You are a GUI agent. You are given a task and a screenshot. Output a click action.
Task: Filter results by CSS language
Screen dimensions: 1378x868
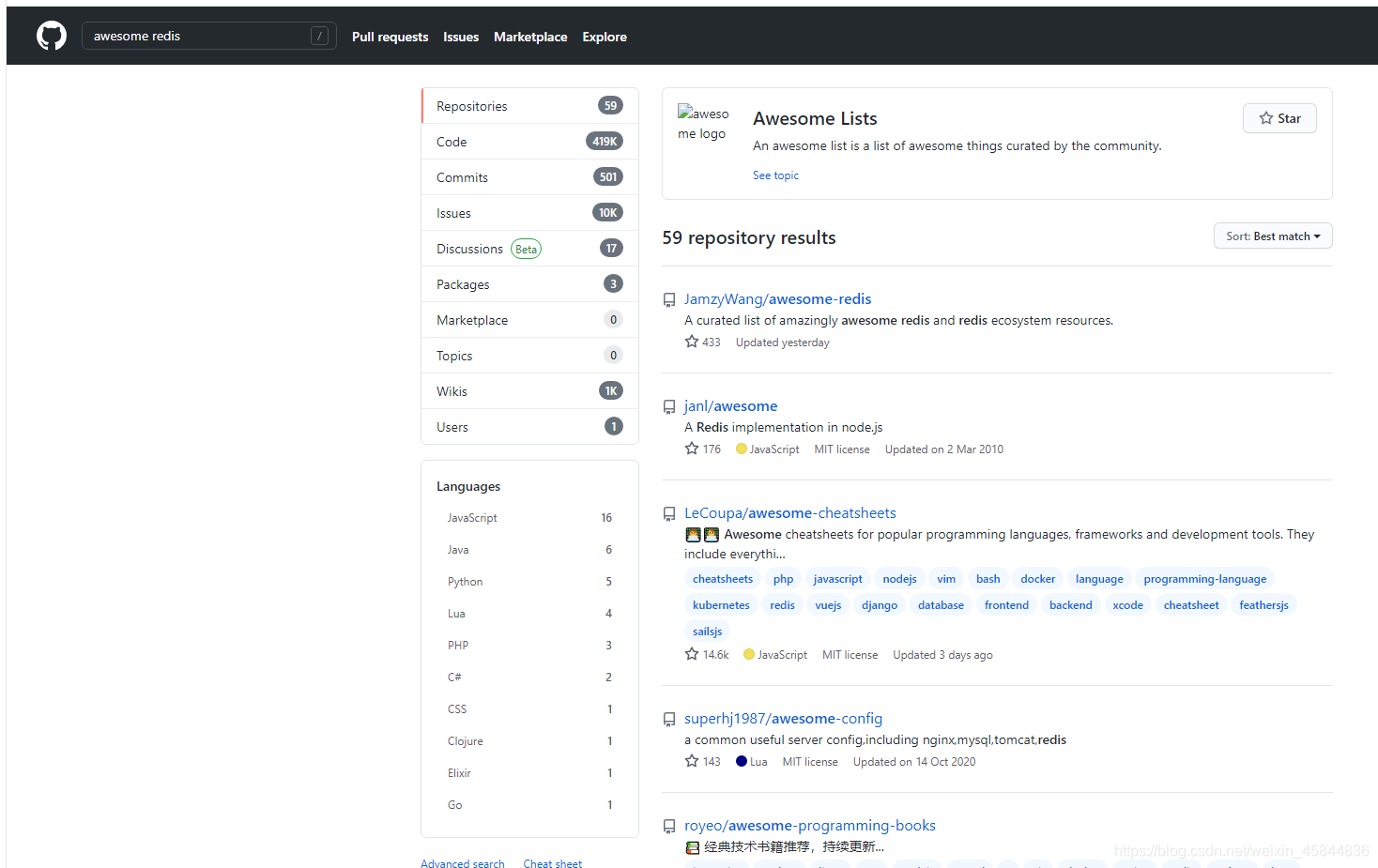529,709
